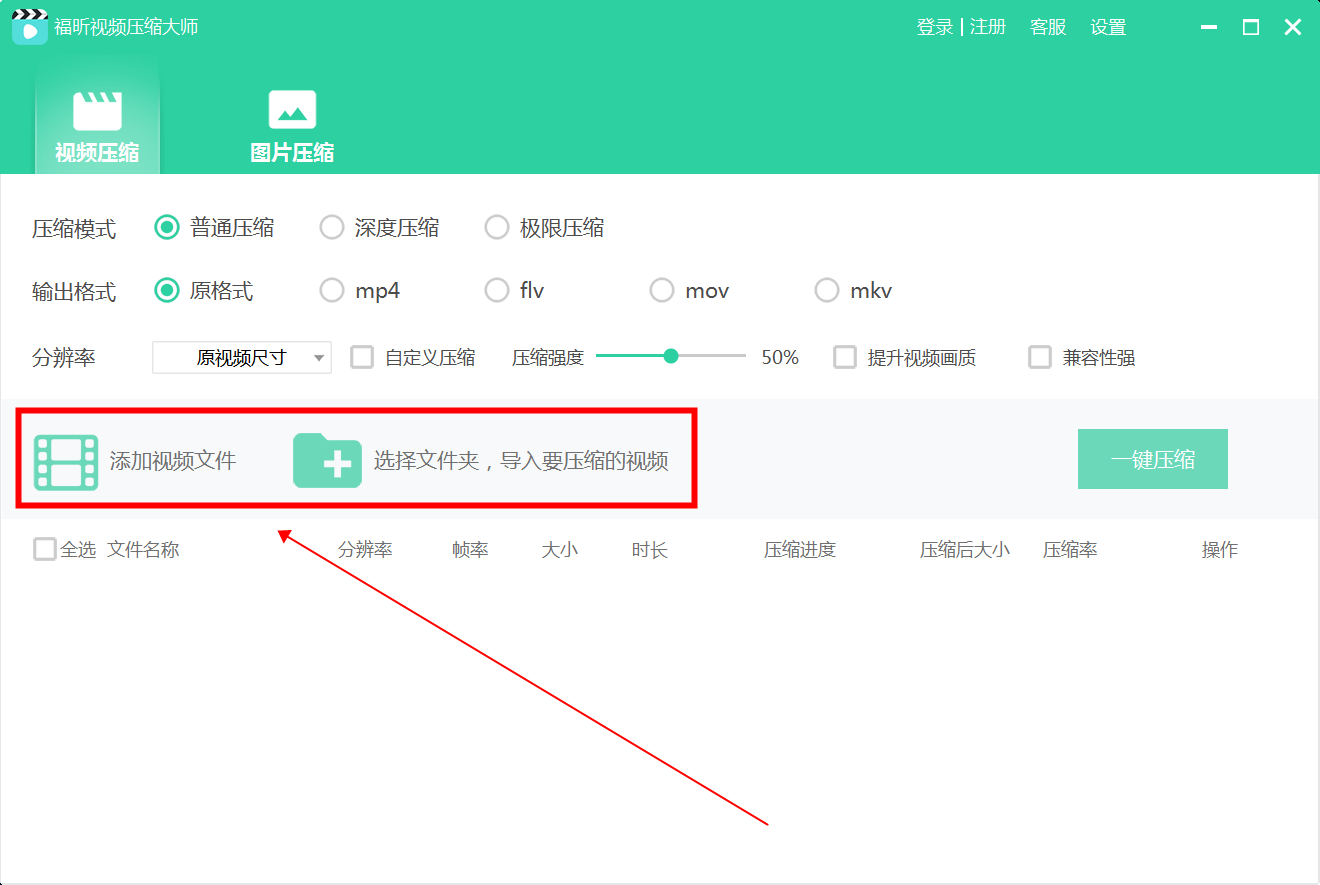Close the application window

(1293, 27)
